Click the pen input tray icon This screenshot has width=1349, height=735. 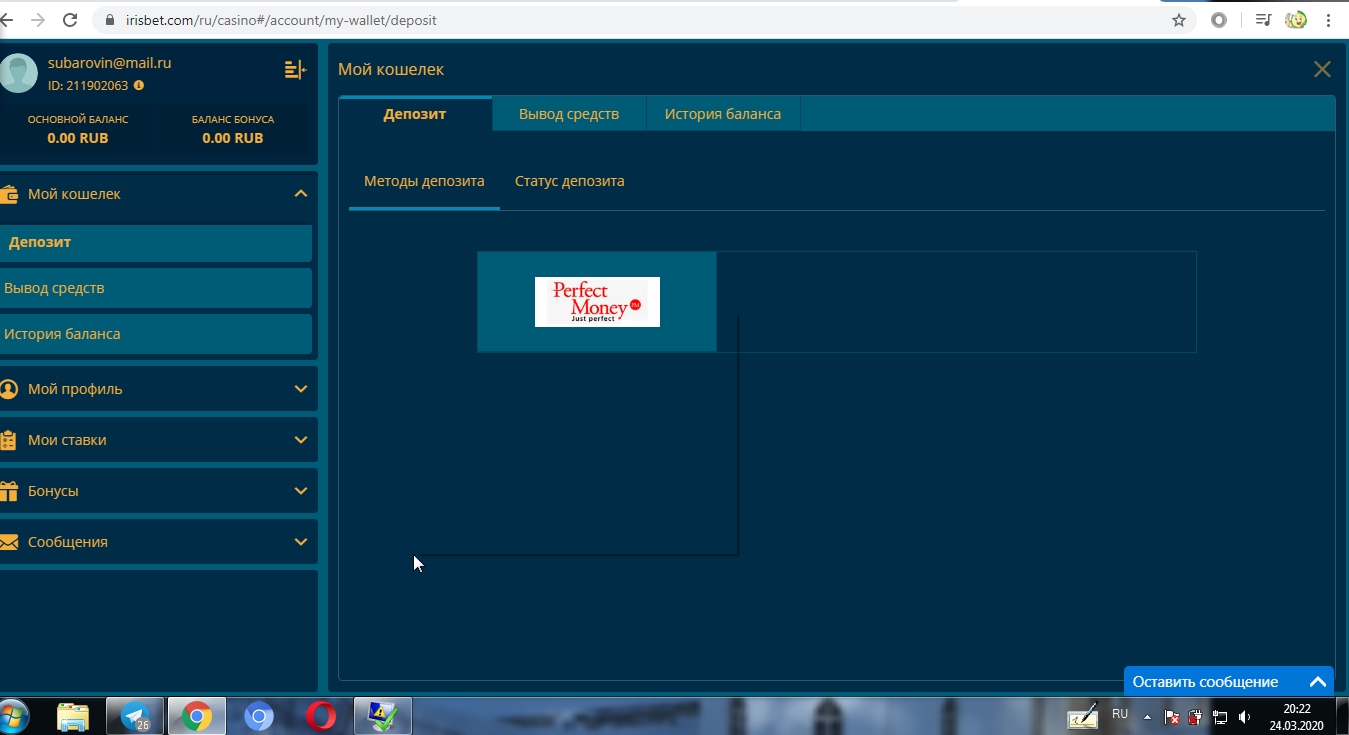[1083, 716]
